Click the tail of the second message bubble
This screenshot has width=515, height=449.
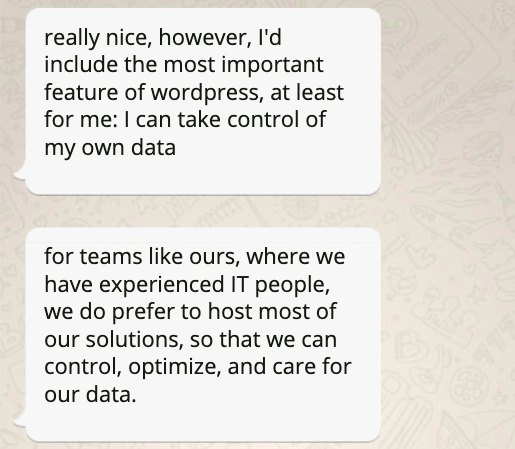click(19, 419)
